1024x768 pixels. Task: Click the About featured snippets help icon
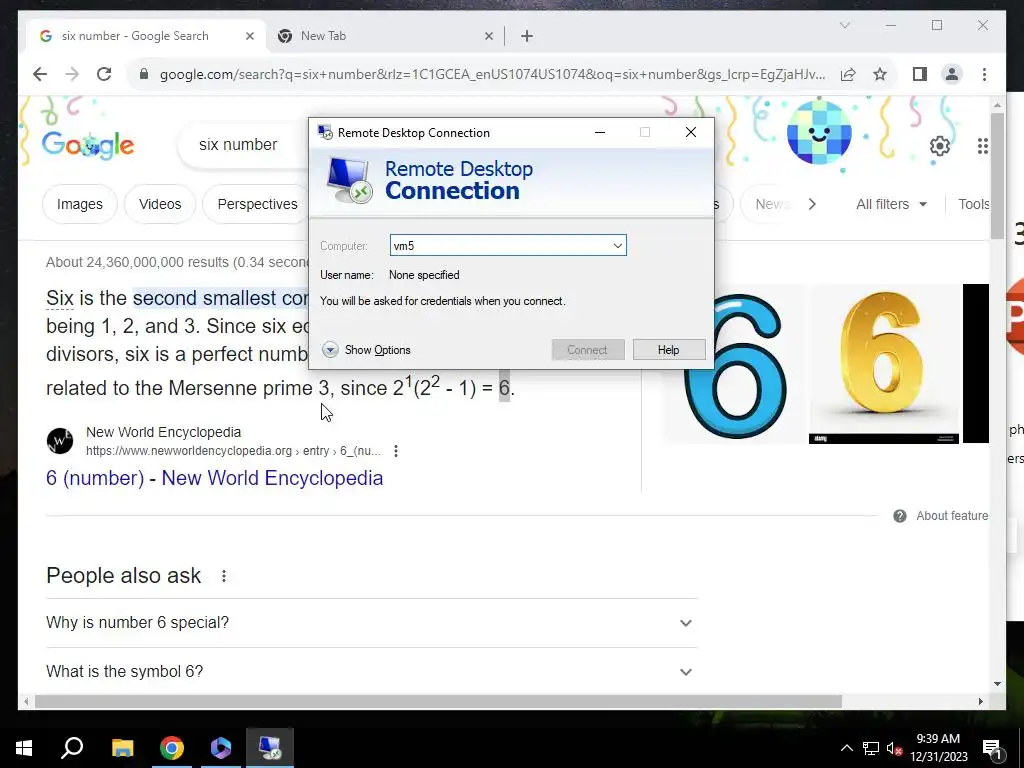pyautogui.click(x=900, y=516)
